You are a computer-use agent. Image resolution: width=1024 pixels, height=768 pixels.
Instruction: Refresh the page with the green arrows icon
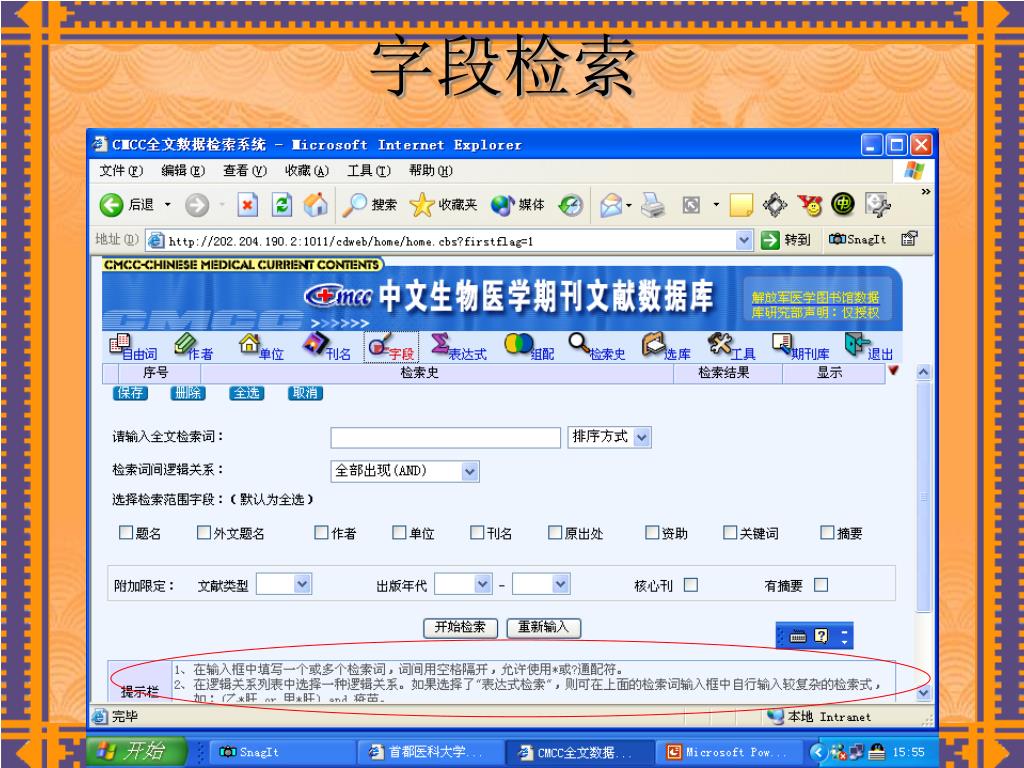click(x=282, y=205)
